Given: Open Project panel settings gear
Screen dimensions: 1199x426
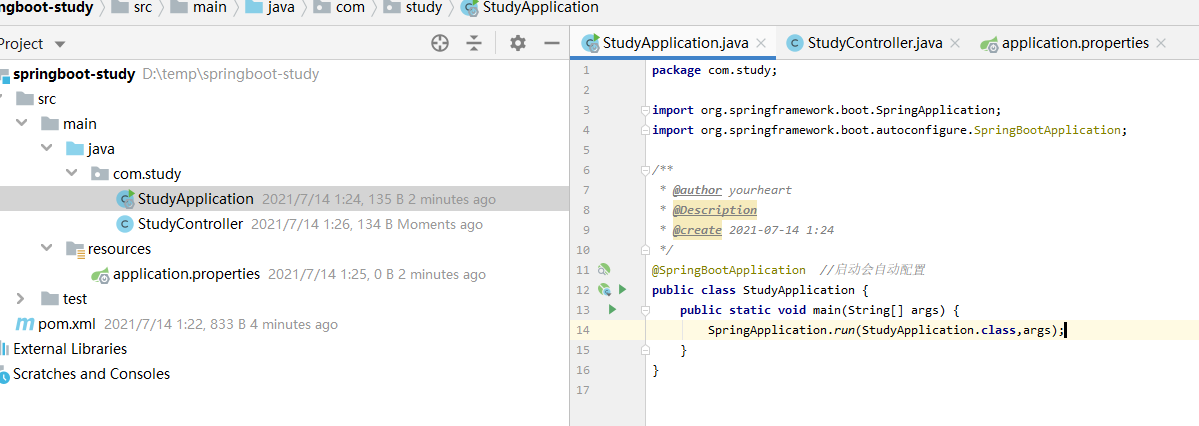Looking at the screenshot, I should (x=518, y=44).
